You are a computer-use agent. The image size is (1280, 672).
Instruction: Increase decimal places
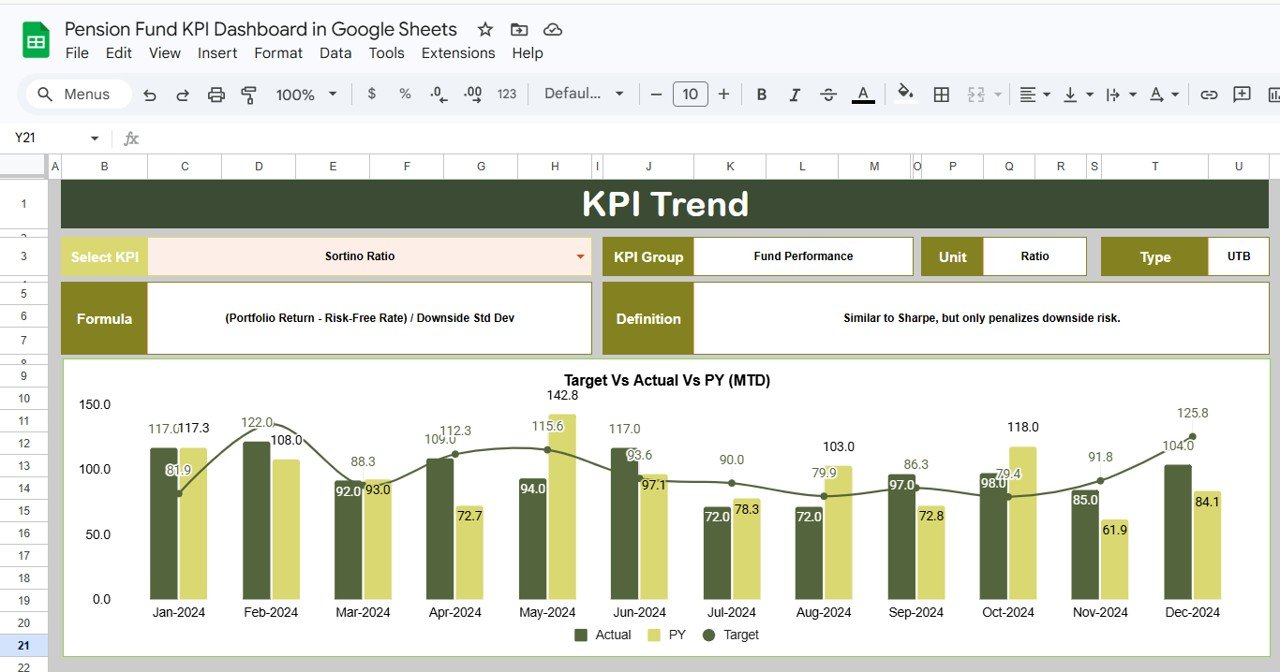coord(471,94)
